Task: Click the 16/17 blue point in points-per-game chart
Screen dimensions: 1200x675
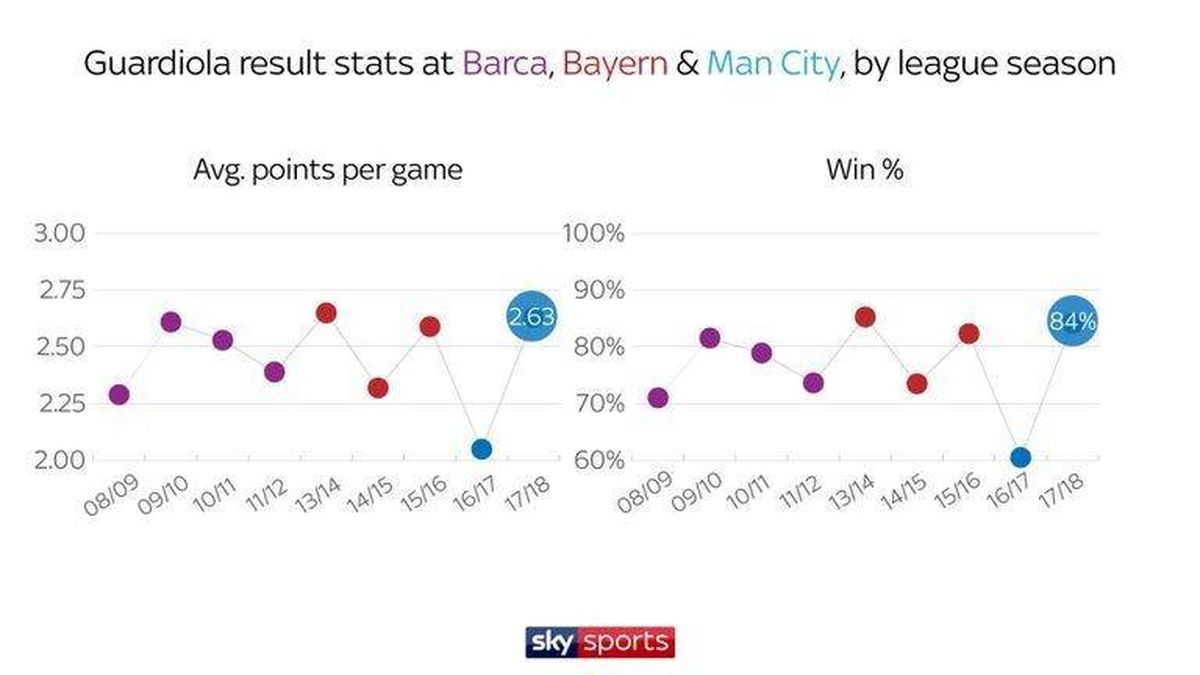Action: click(x=481, y=449)
